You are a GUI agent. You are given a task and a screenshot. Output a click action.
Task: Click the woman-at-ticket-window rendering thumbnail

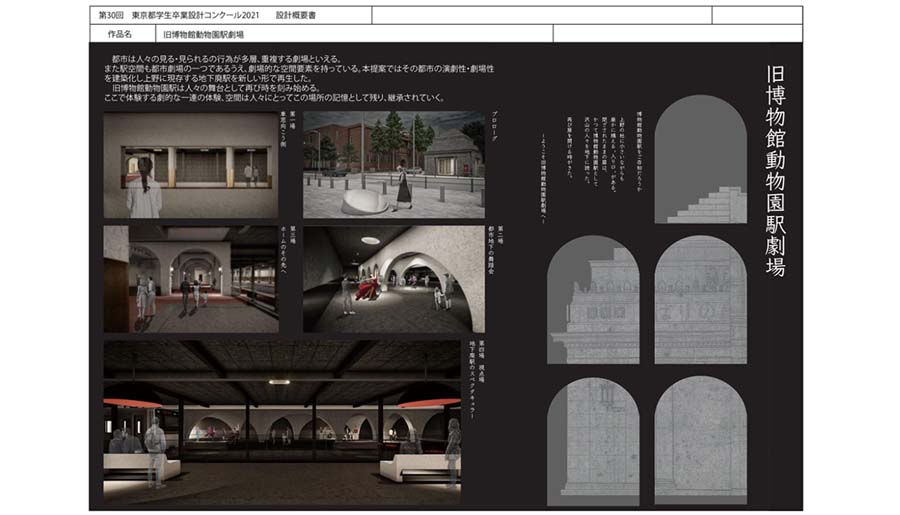pos(190,165)
